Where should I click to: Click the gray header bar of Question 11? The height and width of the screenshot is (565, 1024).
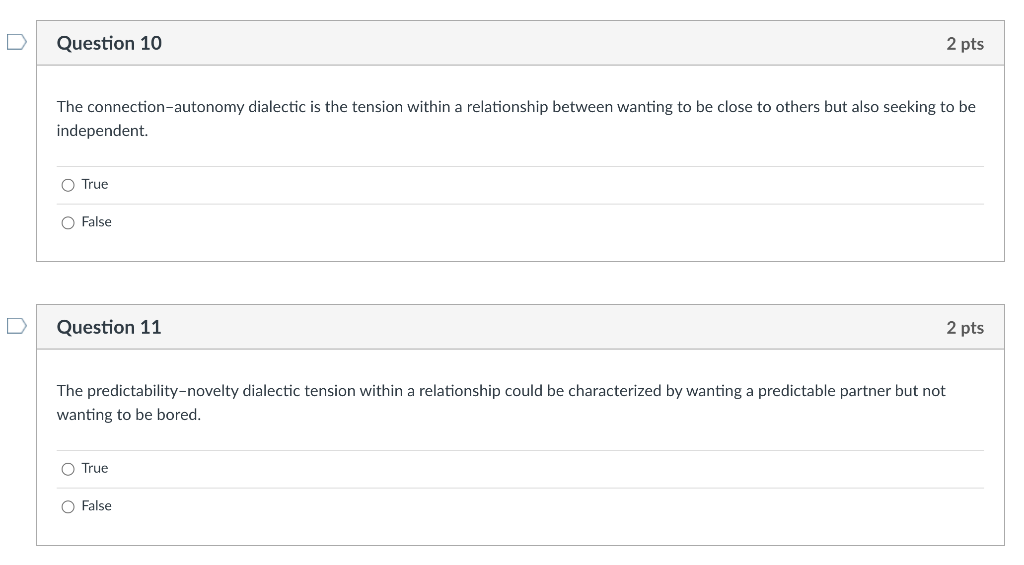tap(520, 327)
